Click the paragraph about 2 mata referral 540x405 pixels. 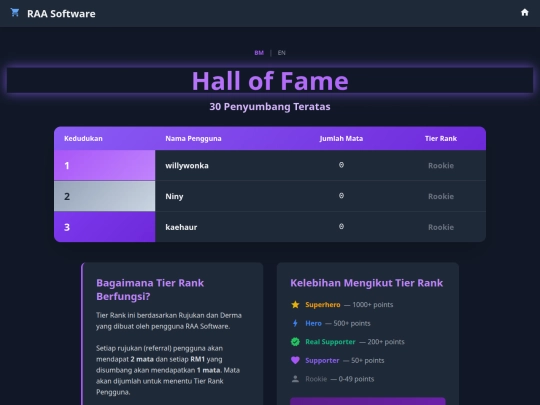[168, 370]
